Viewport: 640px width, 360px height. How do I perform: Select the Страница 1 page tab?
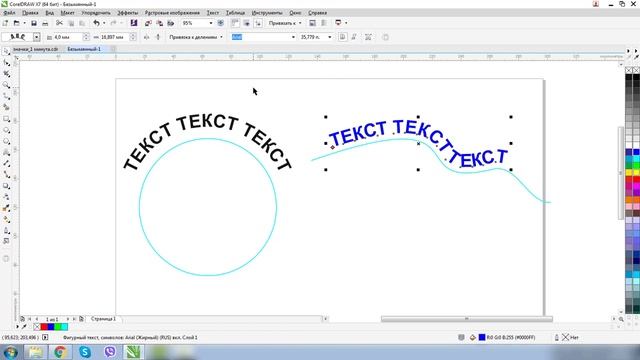103,319
